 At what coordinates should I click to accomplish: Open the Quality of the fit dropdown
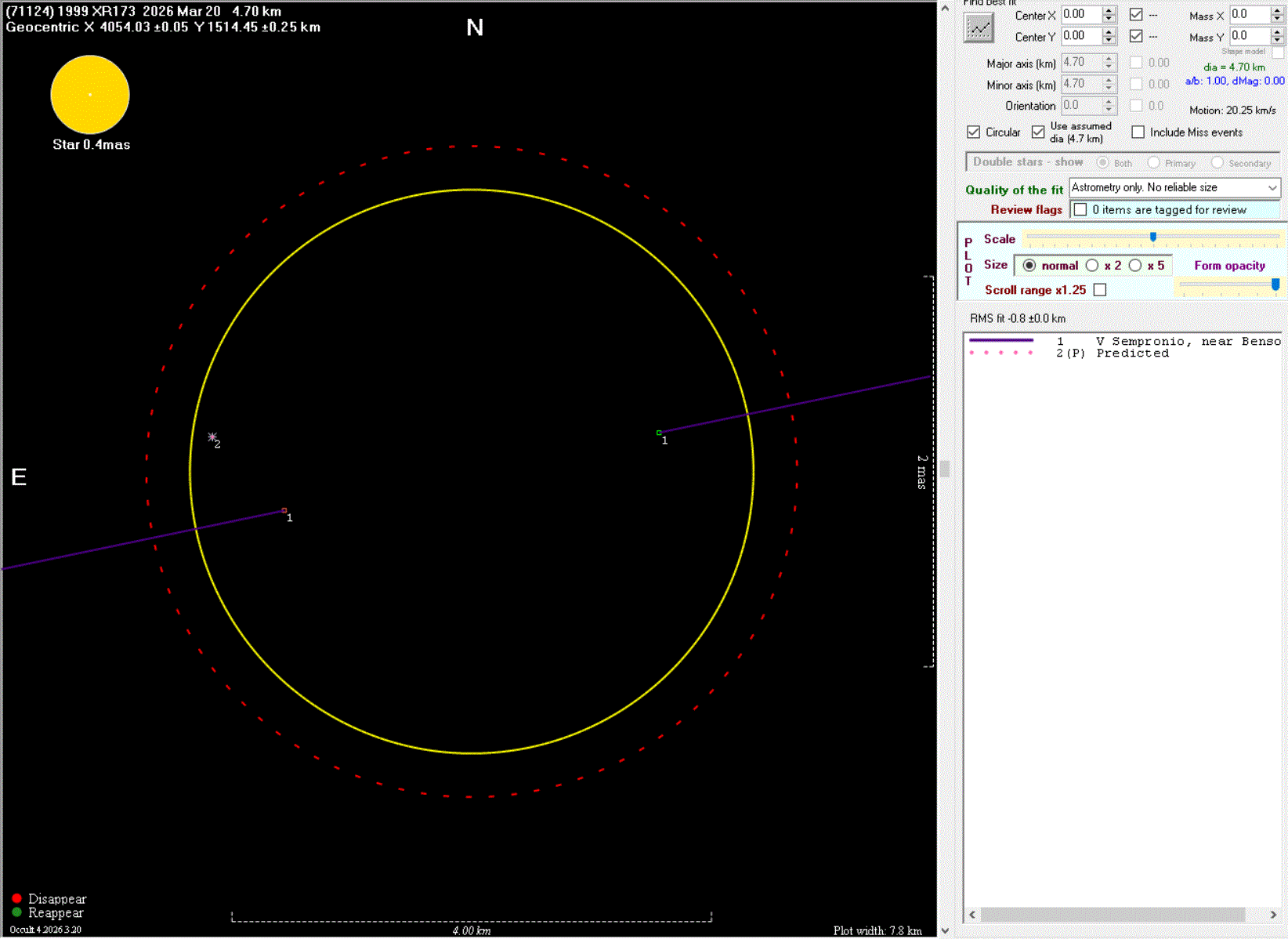[x=1272, y=188]
